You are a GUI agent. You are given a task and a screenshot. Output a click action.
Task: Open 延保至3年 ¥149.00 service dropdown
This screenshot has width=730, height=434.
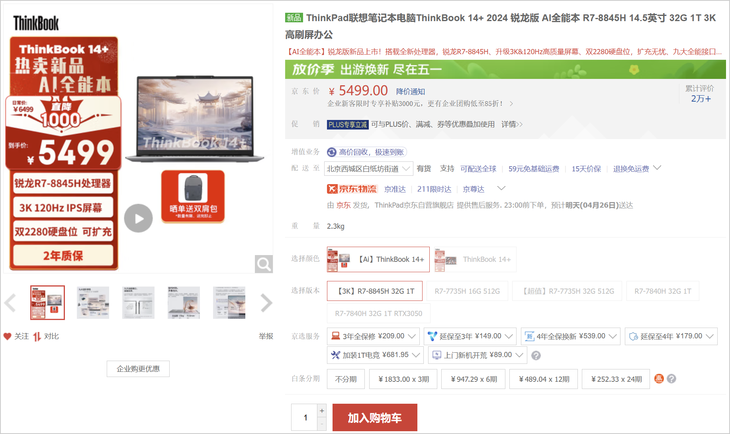(470, 336)
